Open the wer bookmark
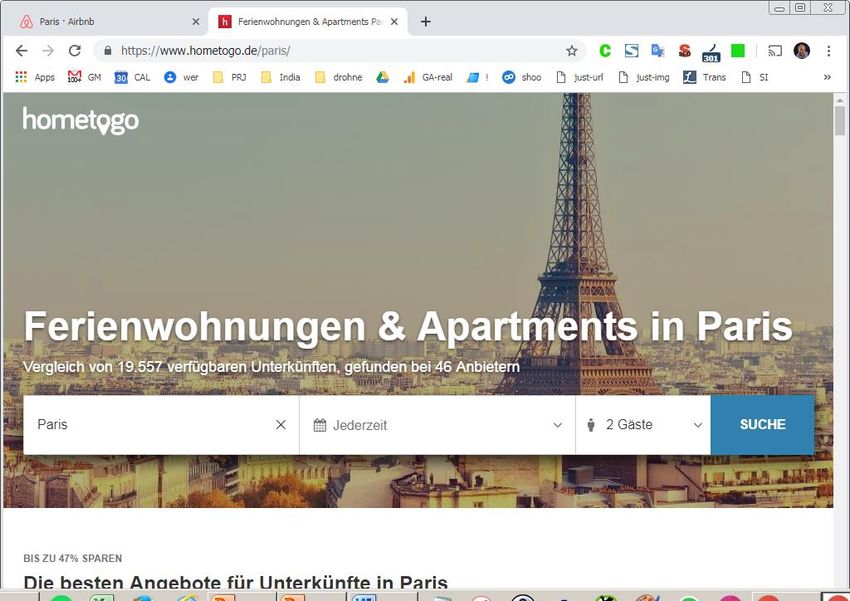 181,77
